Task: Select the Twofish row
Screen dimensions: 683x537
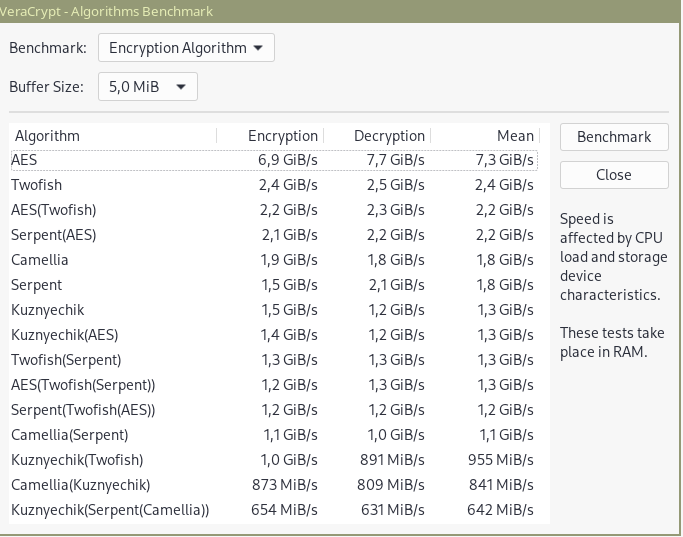Action: [274, 185]
